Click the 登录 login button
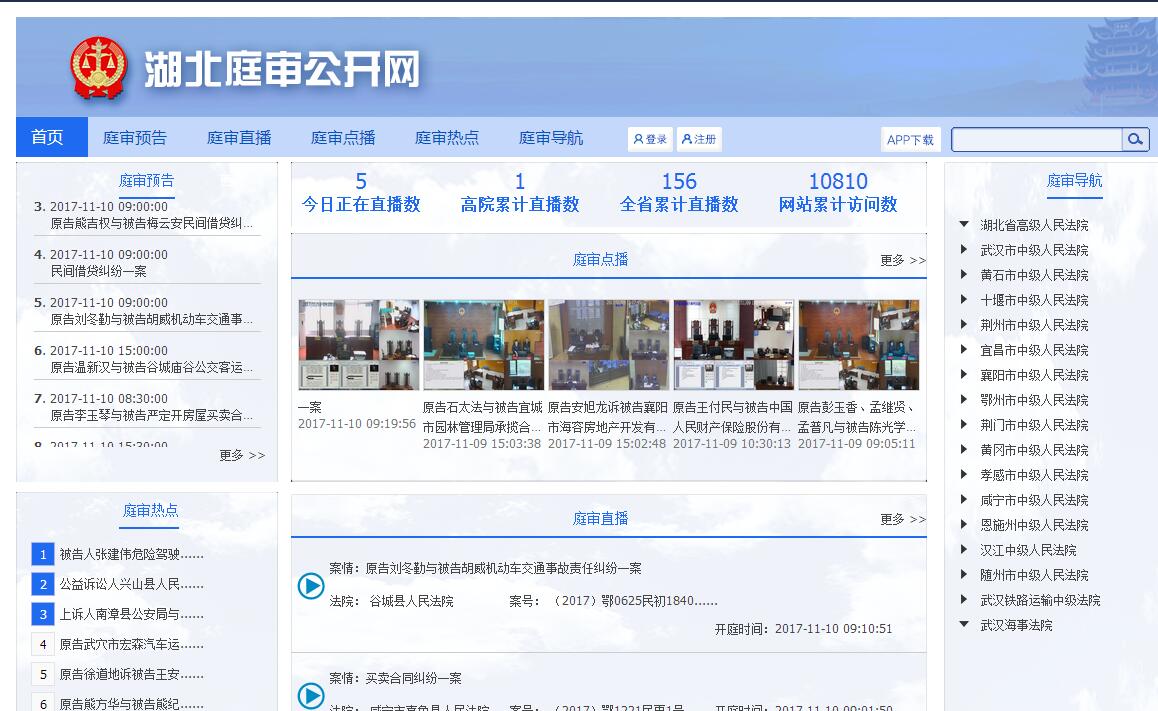This screenshot has width=1158, height=711. [650, 139]
